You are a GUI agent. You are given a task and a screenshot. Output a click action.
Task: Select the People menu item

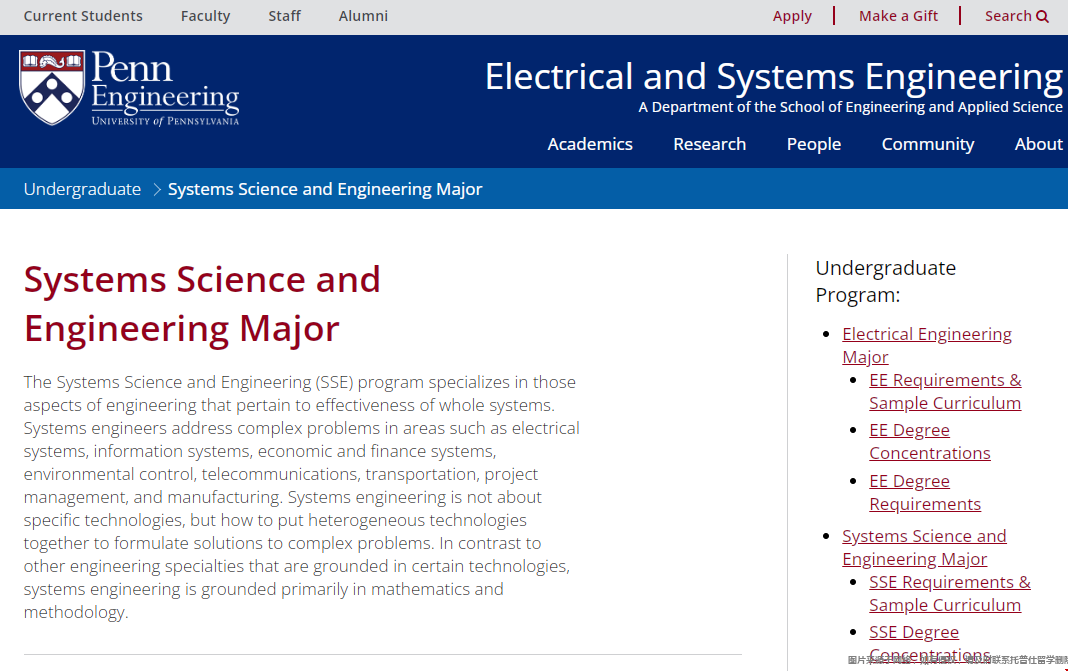click(x=814, y=144)
